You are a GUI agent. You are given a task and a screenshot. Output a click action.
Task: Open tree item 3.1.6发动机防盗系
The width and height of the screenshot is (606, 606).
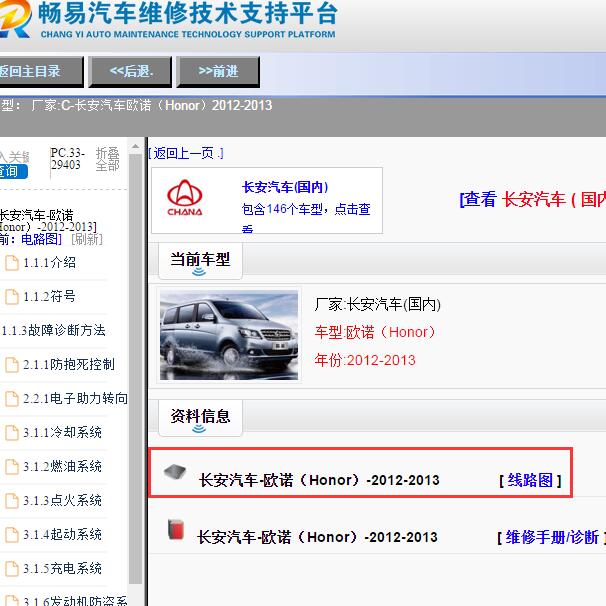75,601
